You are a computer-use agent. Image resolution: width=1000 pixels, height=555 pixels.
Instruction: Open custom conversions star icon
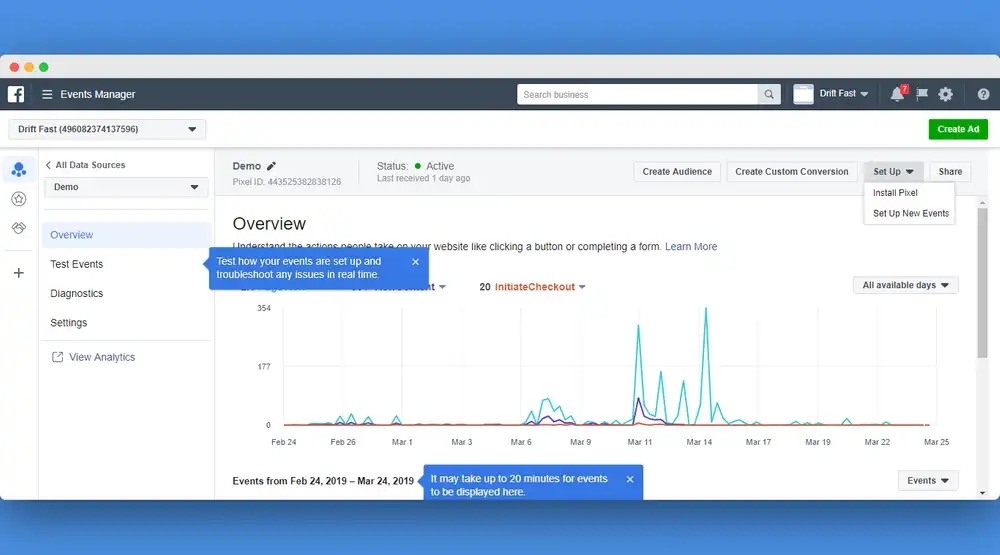click(x=18, y=199)
